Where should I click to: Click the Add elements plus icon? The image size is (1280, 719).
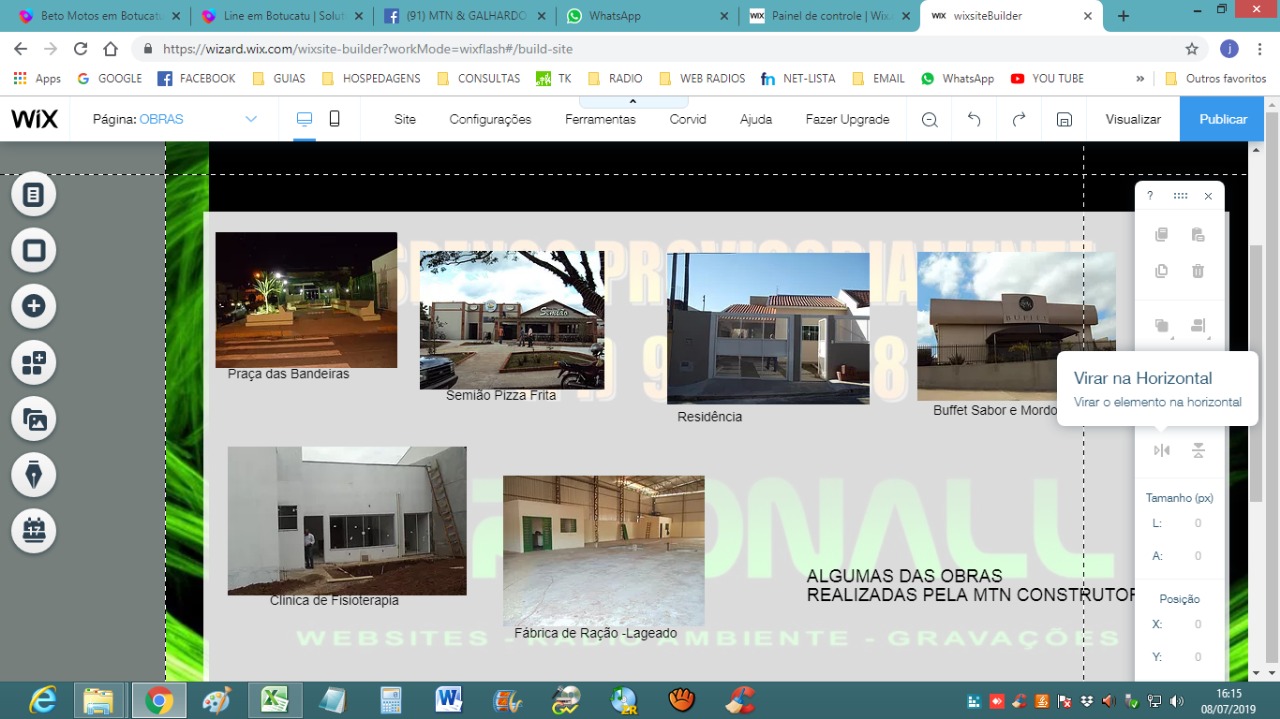pyautogui.click(x=34, y=306)
